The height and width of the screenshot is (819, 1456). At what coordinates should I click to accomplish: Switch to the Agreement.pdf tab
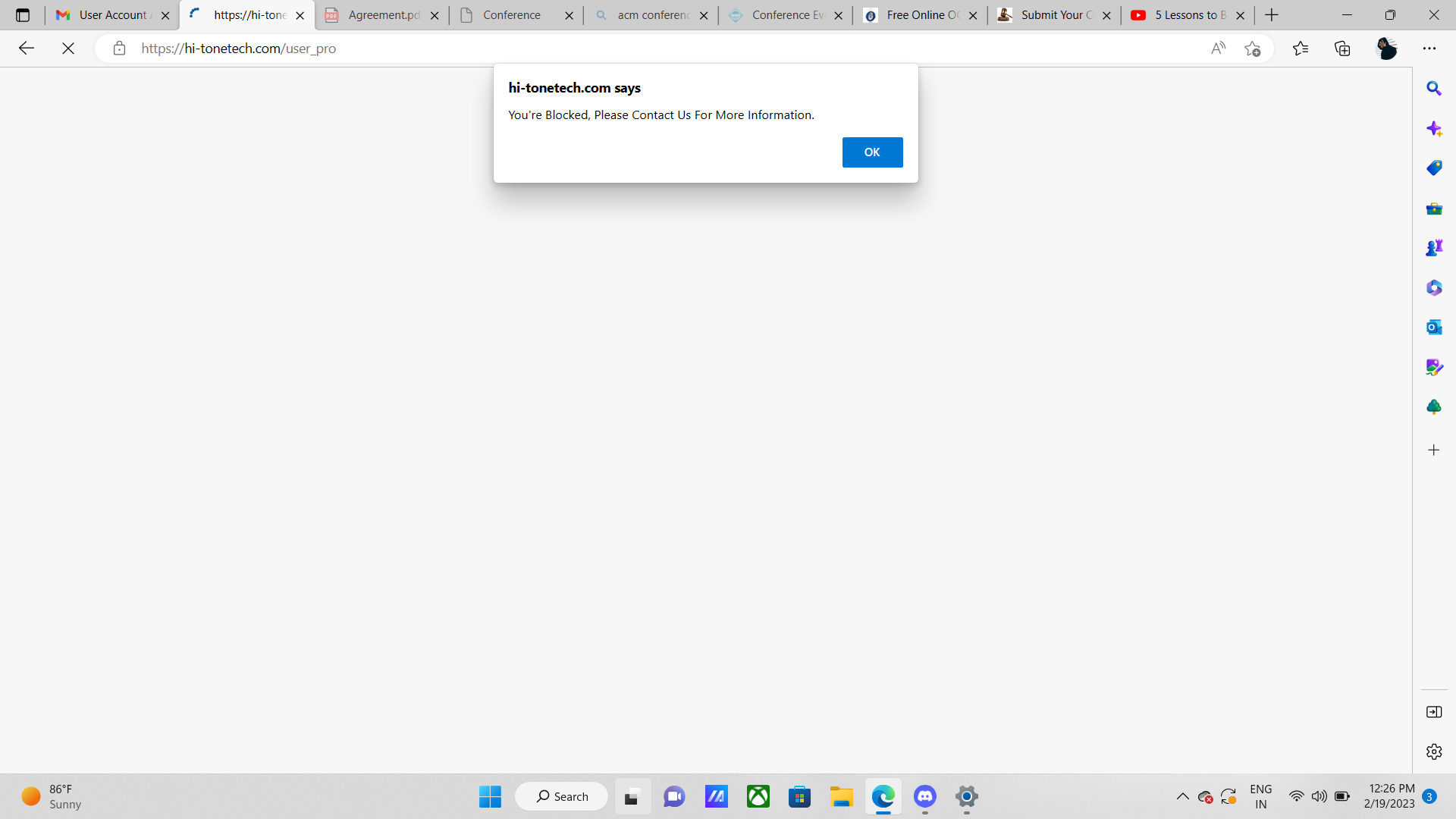383,15
